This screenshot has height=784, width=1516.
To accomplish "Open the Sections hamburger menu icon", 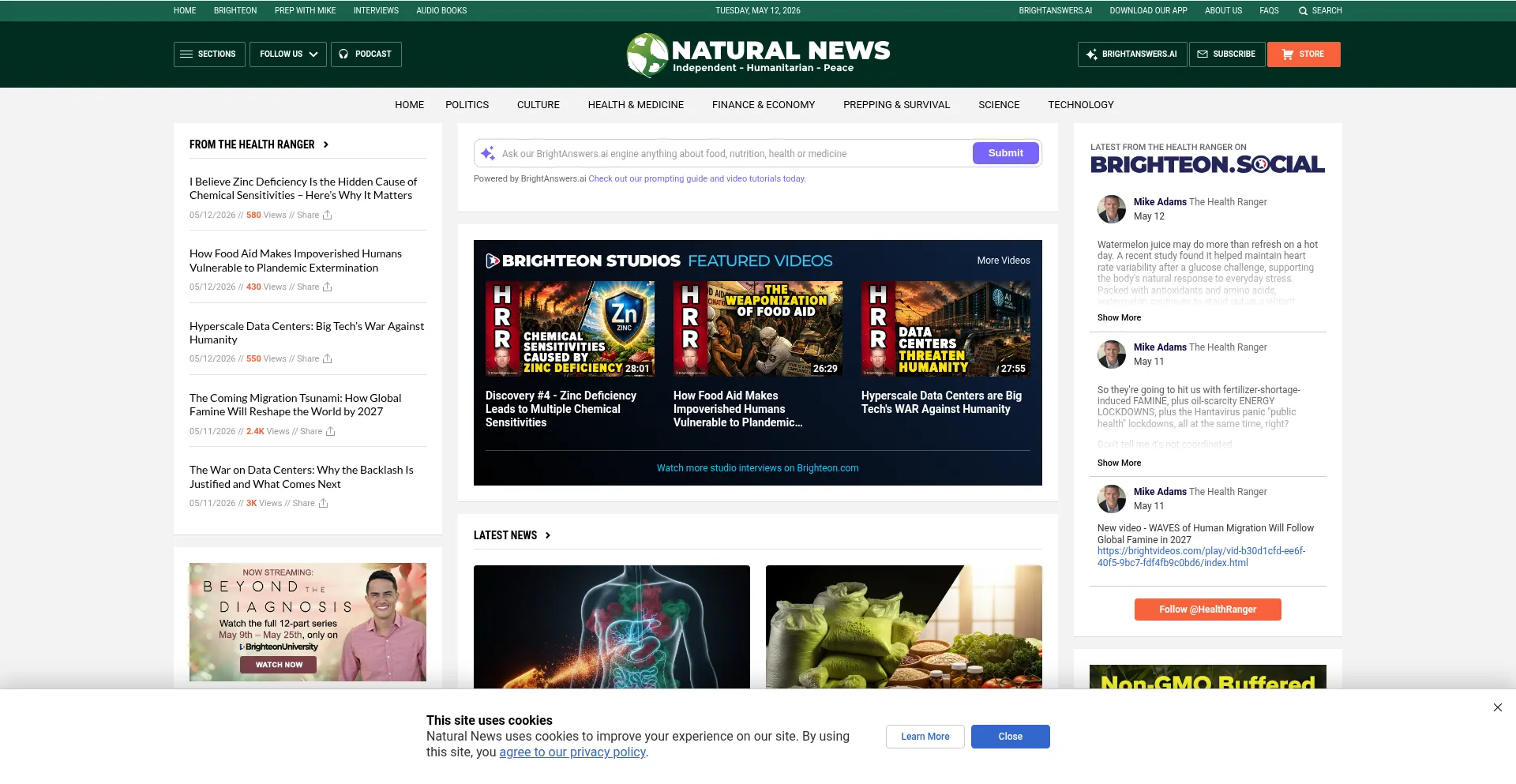I will [x=186, y=54].
